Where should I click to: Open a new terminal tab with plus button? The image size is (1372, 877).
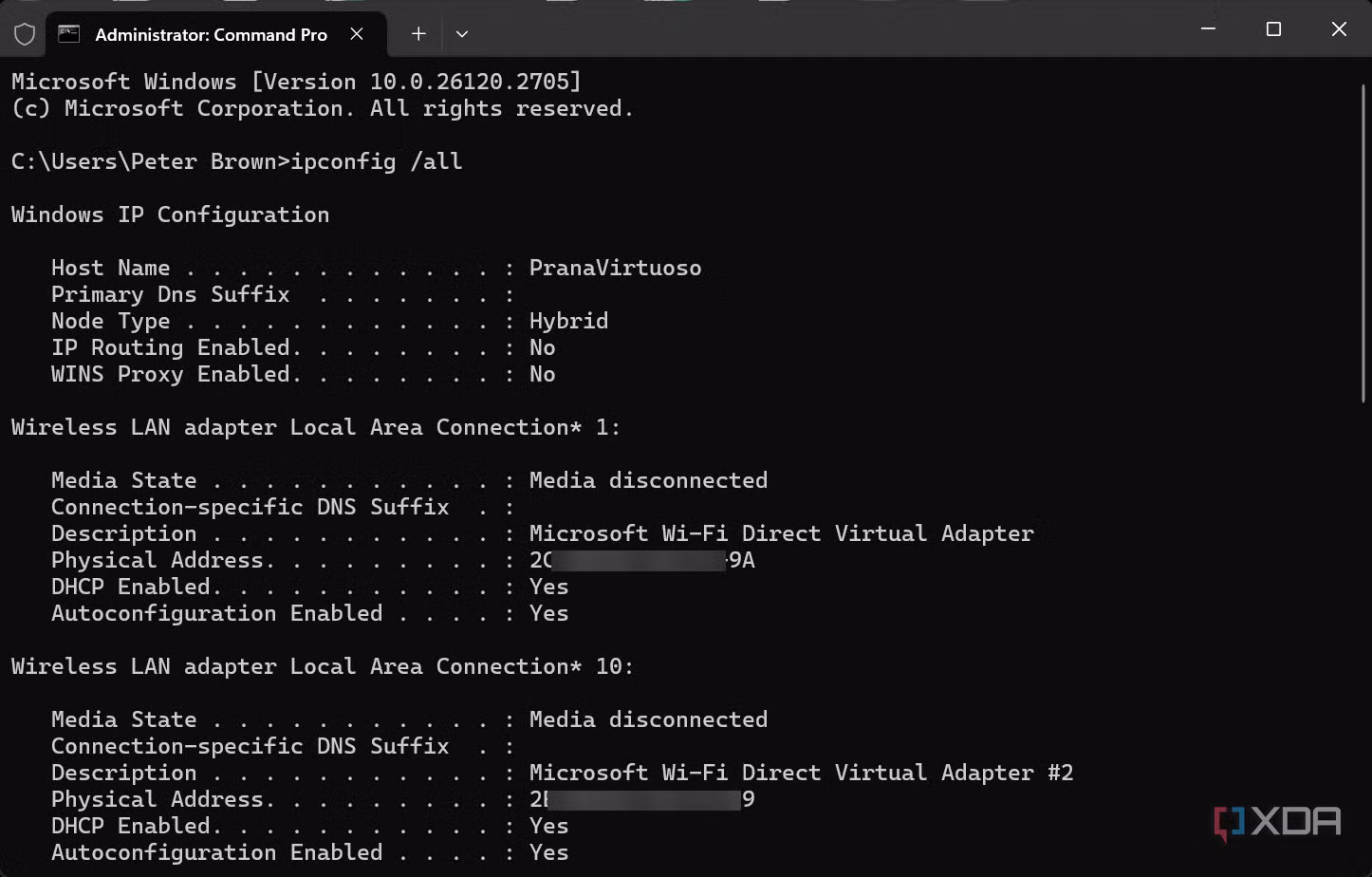(417, 33)
